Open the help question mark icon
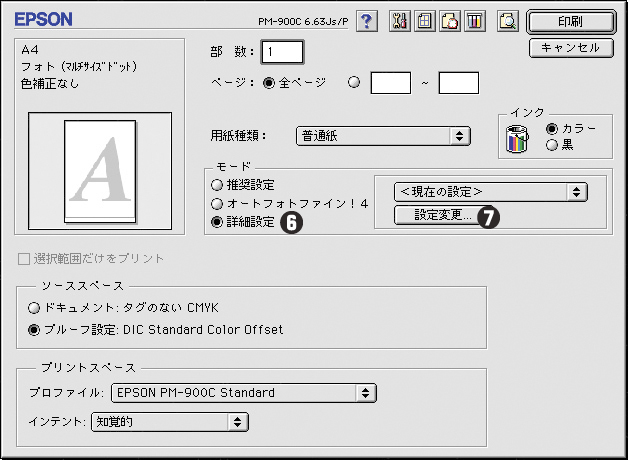The height and width of the screenshot is (460, 628). tap(366, 21)
